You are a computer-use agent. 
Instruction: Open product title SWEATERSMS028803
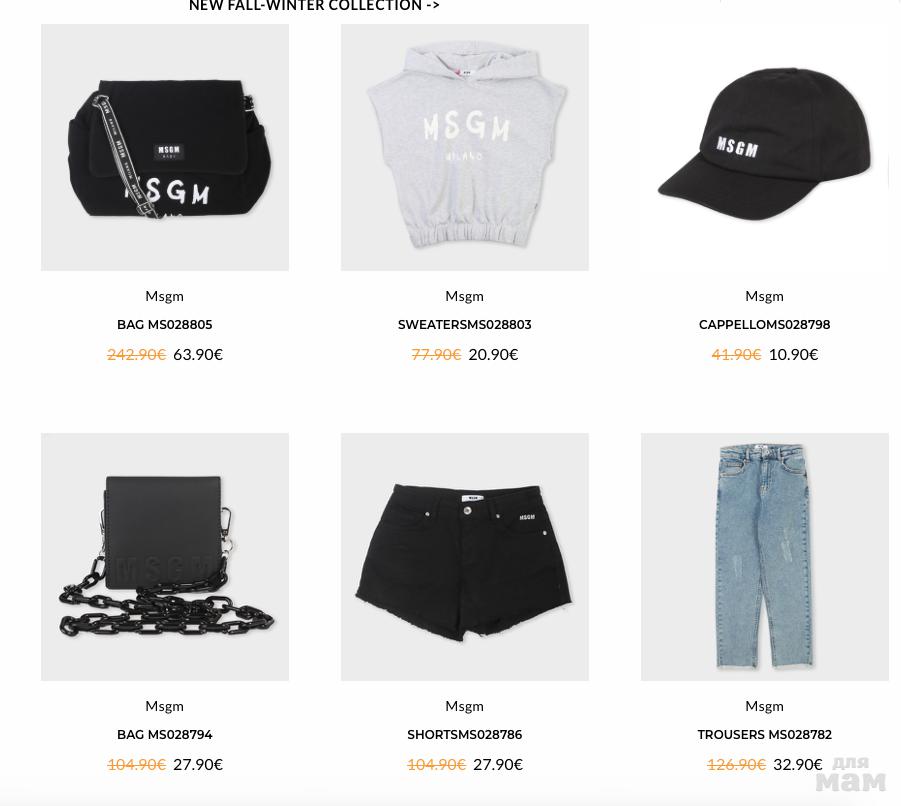tap(464, 325)
